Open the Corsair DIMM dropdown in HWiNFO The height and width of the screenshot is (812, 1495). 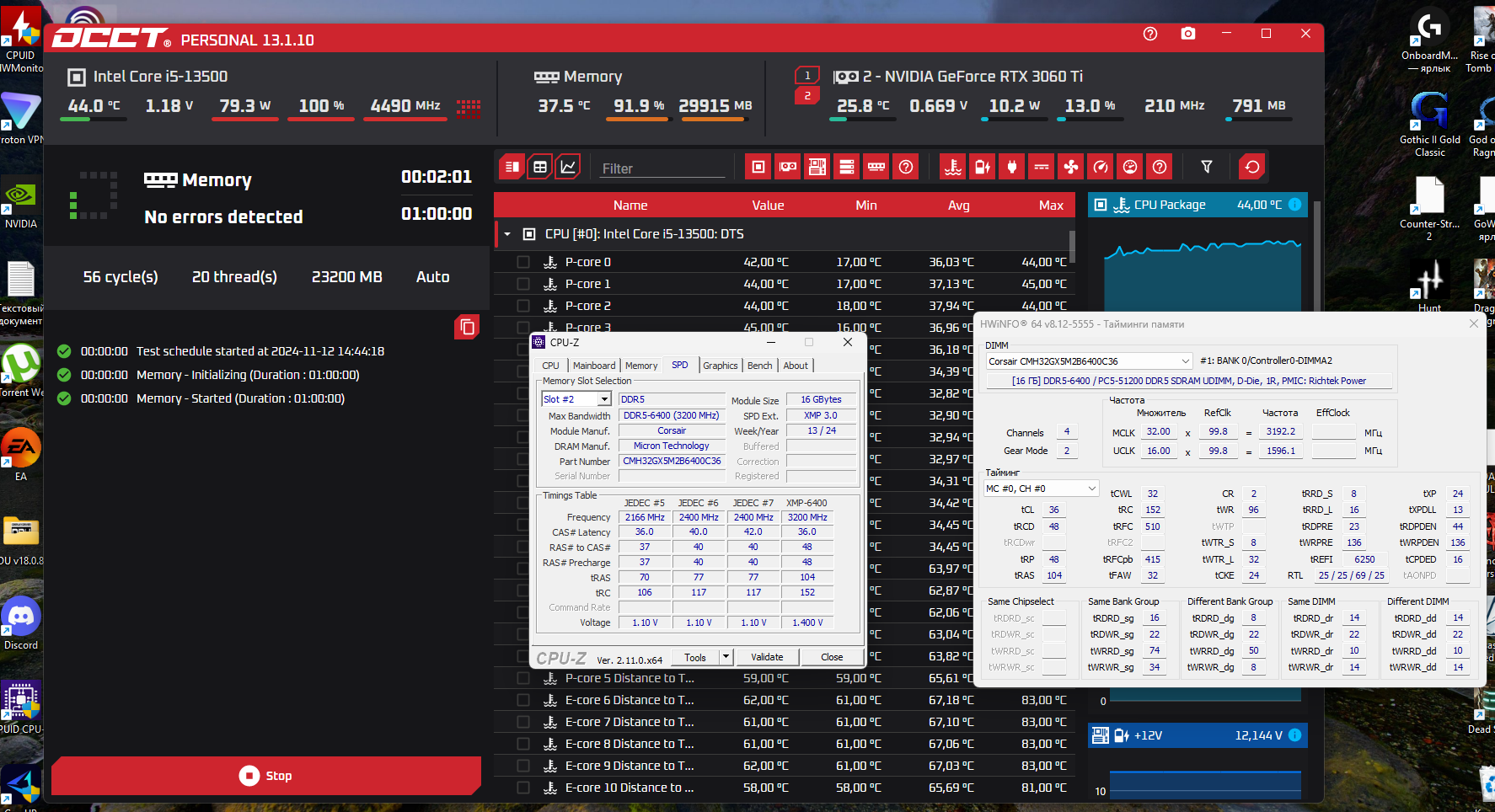[1090, 361]
